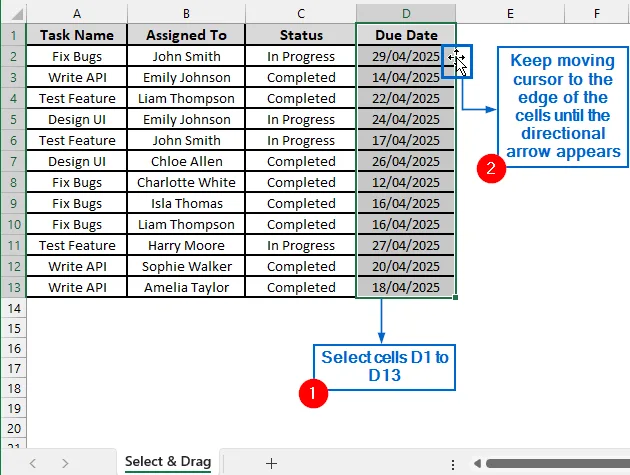This screenshot has width=630, height=475.
Task: Click Design UI in row 5
Action: [x=77, y=119]
